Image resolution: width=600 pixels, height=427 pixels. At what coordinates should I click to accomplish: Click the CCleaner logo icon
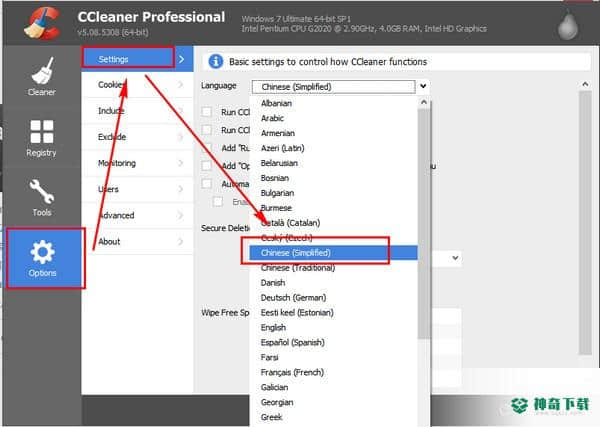click(42, 24)
